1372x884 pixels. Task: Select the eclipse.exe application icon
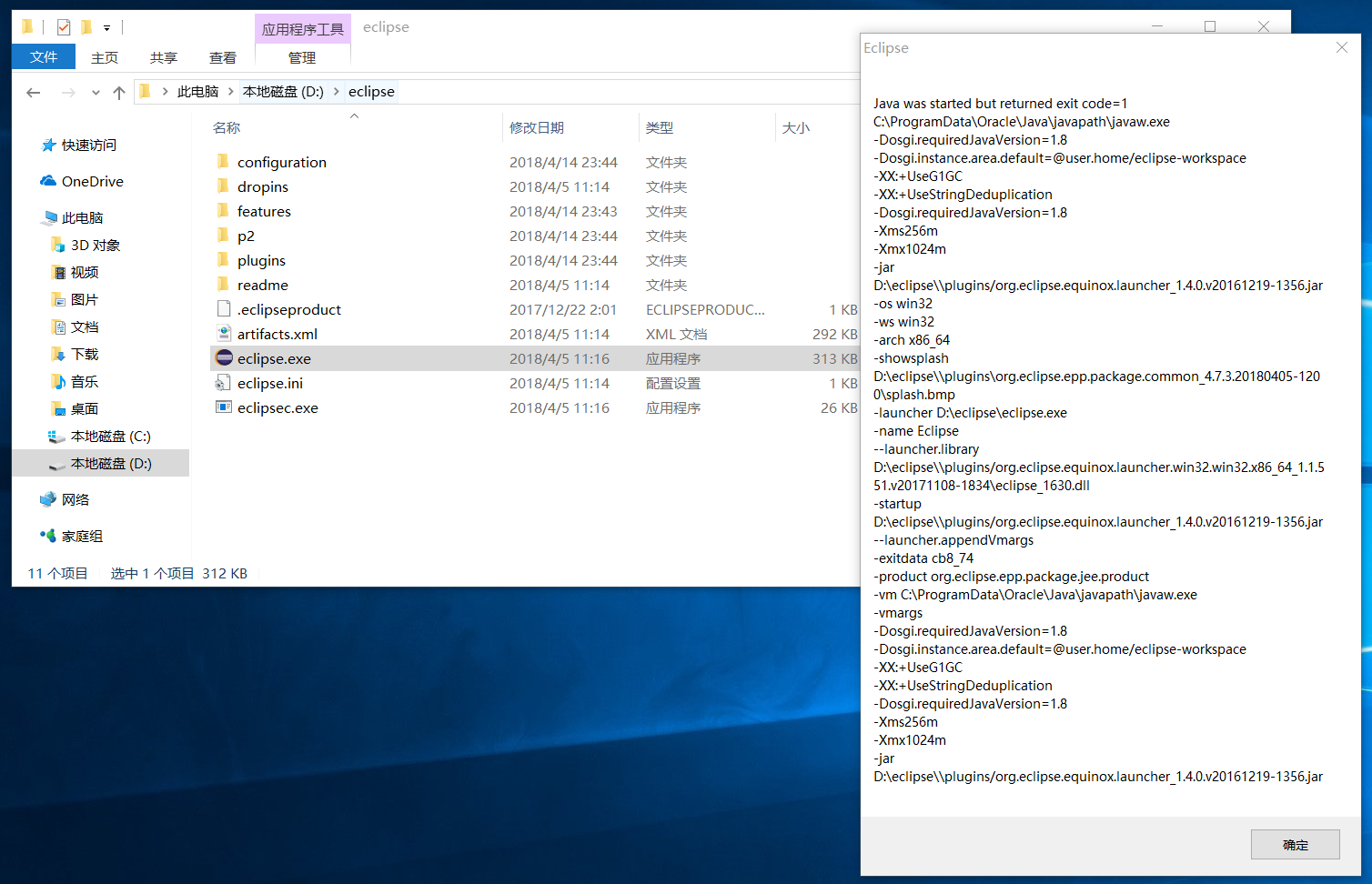224,357
